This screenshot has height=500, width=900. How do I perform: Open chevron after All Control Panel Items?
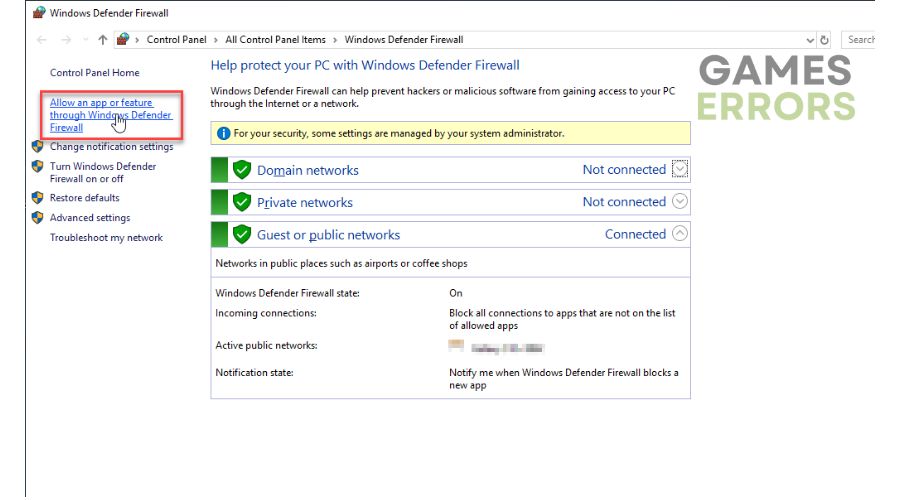tap(335, 40)
